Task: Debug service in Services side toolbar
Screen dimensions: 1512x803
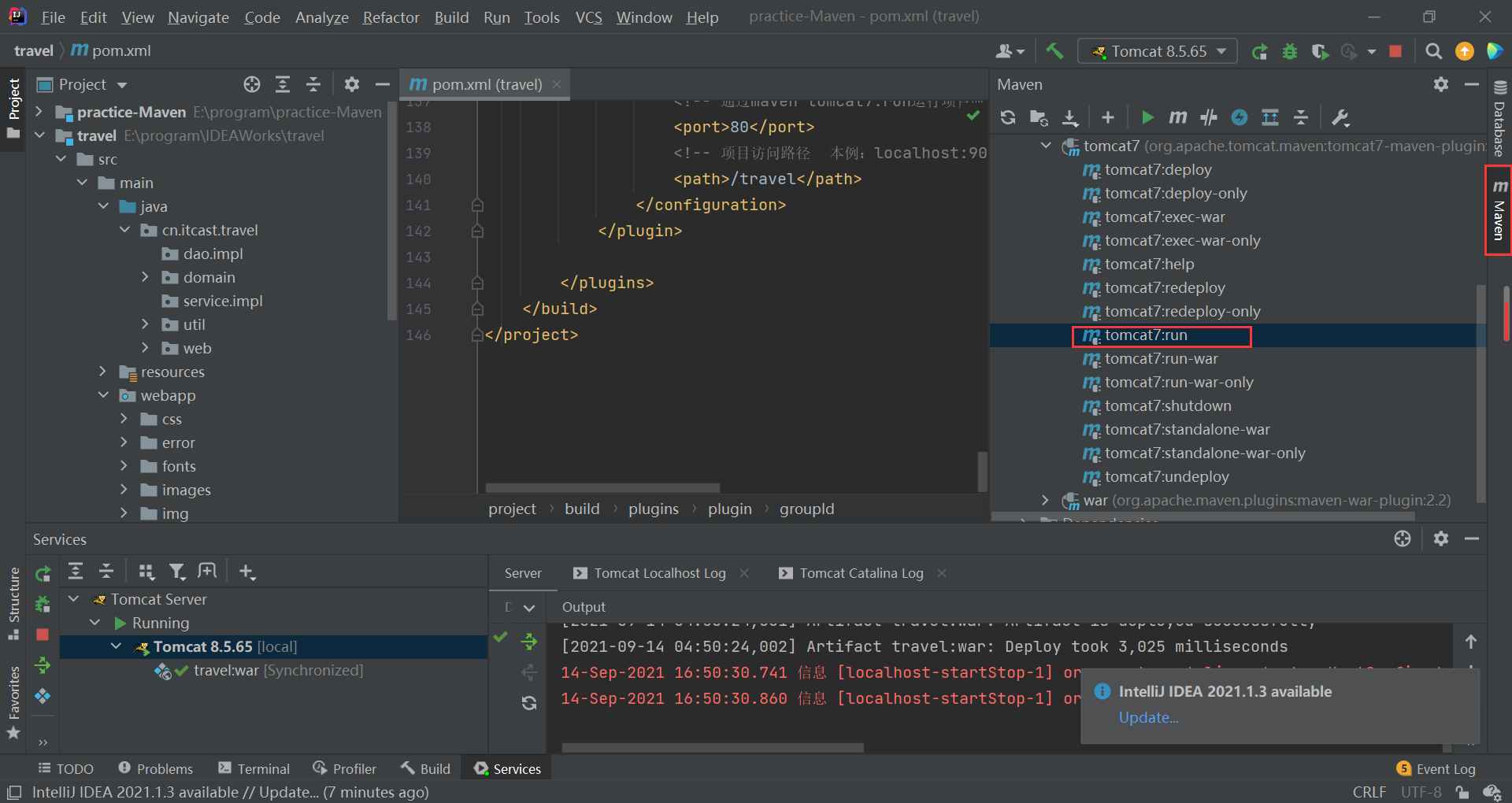Action: point(43,605)
